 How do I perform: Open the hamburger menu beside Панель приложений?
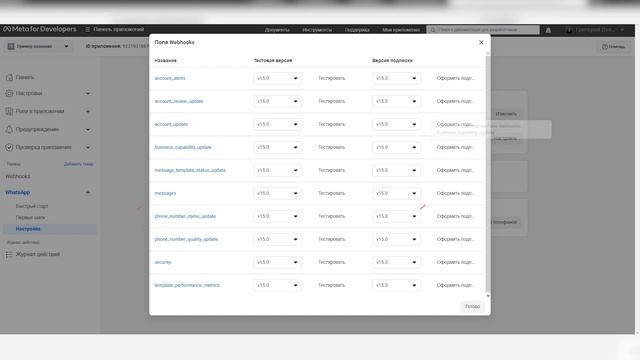87,29
